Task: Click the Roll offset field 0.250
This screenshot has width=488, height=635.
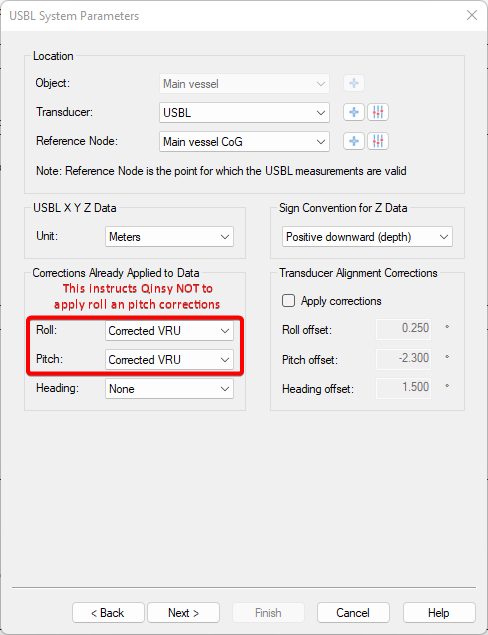Action: click(403, 329)
